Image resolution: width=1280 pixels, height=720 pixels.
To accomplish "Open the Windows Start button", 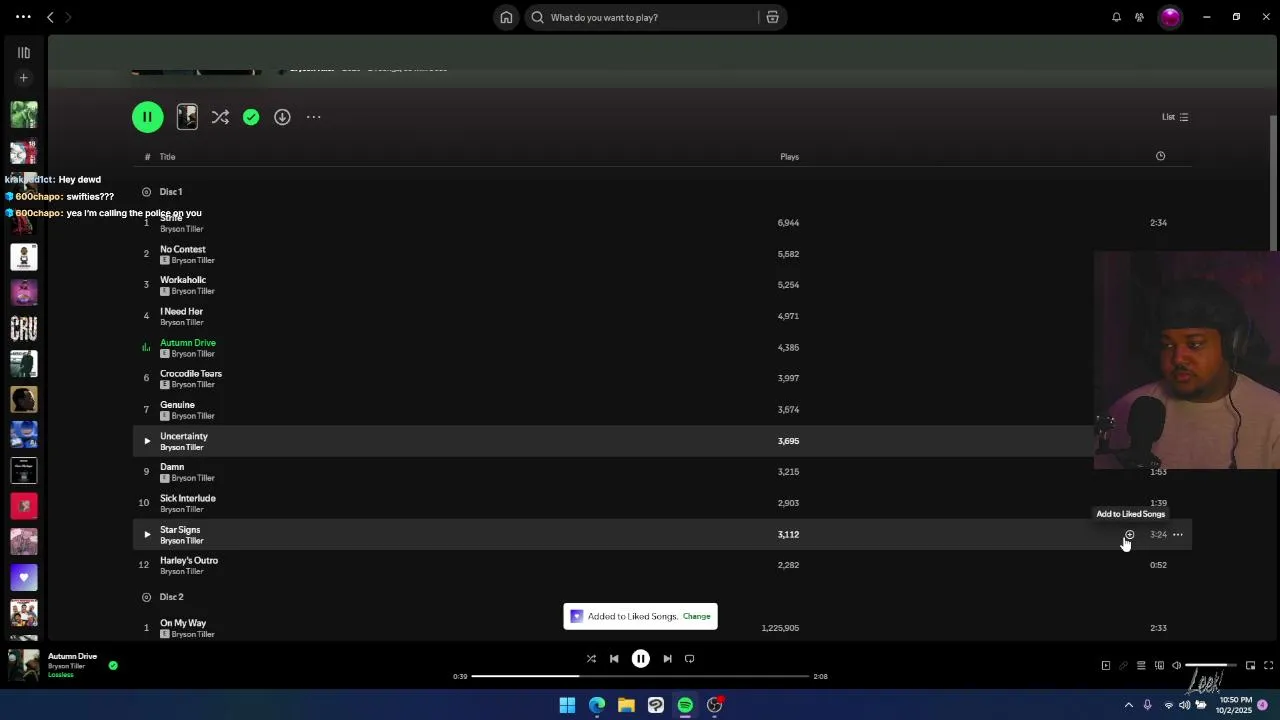I will (567, 705).
